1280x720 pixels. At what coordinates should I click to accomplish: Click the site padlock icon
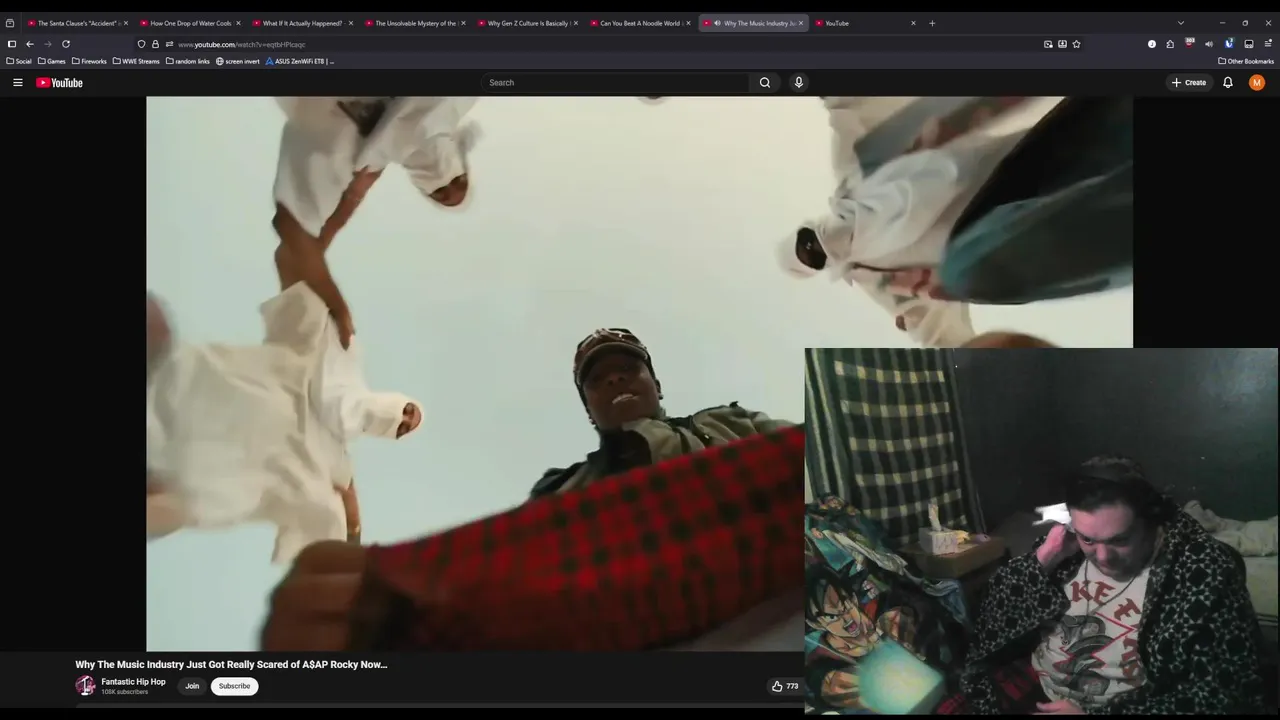[x=155, y=44]
